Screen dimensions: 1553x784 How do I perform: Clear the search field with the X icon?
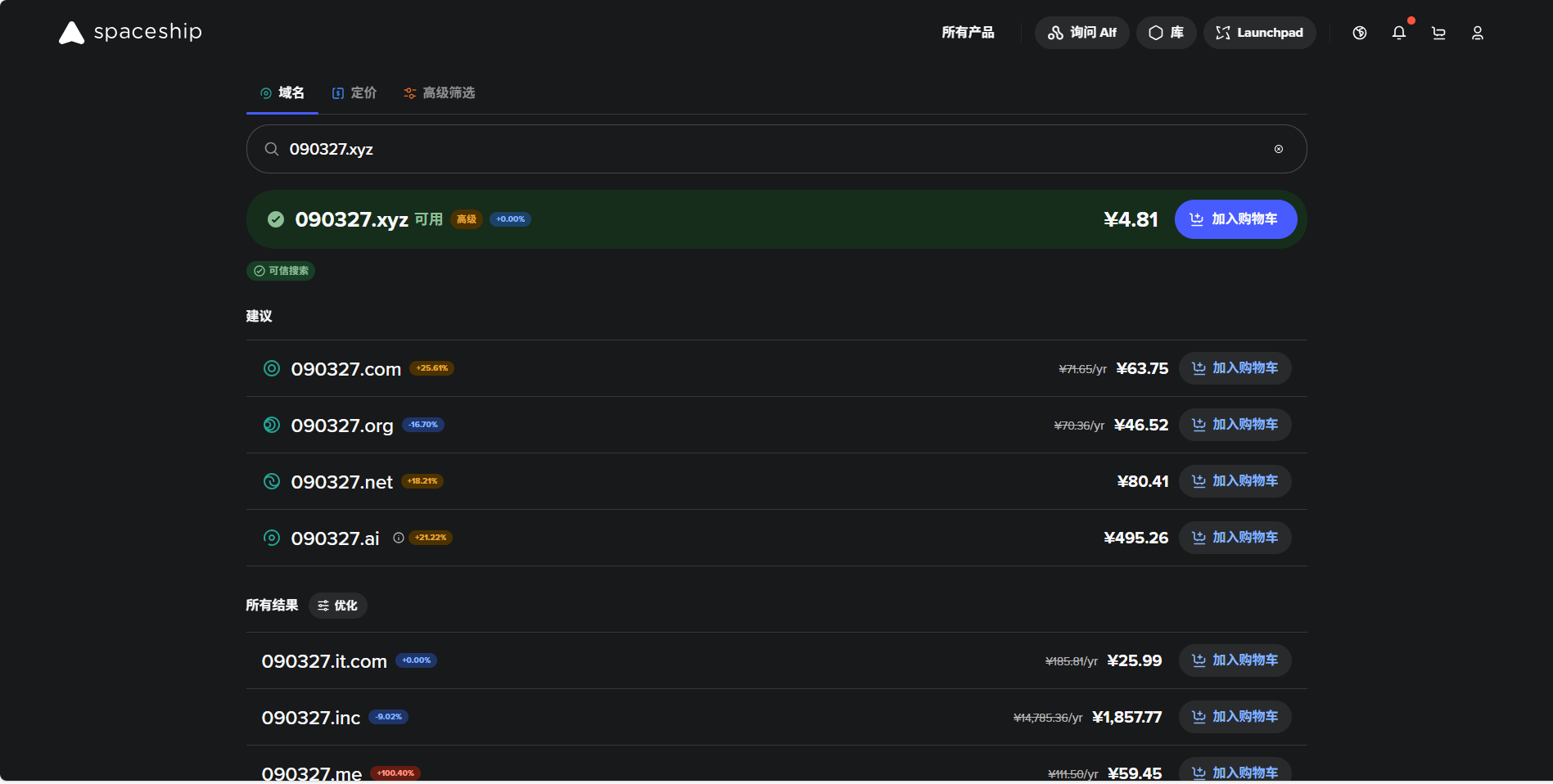pos(1278,149)
